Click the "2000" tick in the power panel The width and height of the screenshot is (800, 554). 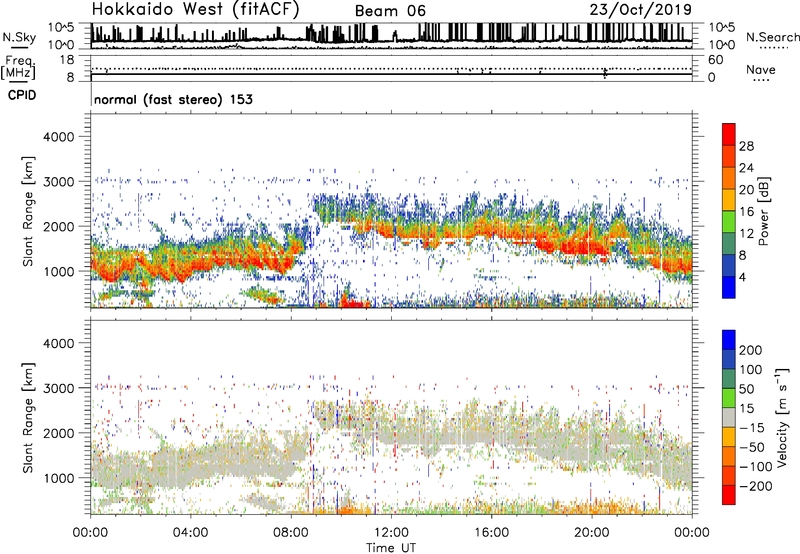59,226
